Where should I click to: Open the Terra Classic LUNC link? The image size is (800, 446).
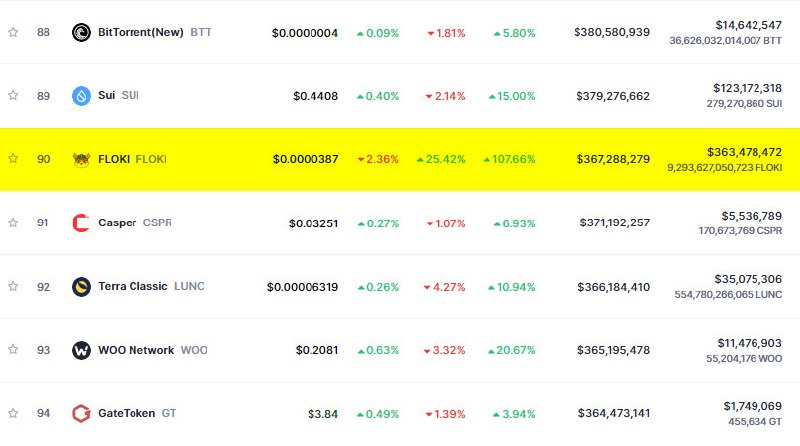tap(151, 286)
